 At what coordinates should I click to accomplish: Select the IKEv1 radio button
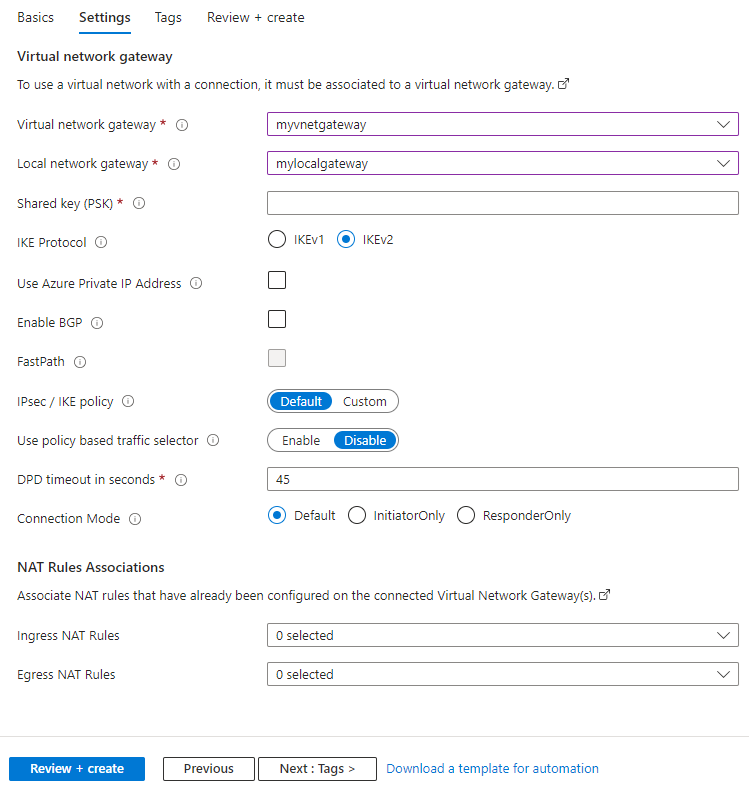[277, 240]
